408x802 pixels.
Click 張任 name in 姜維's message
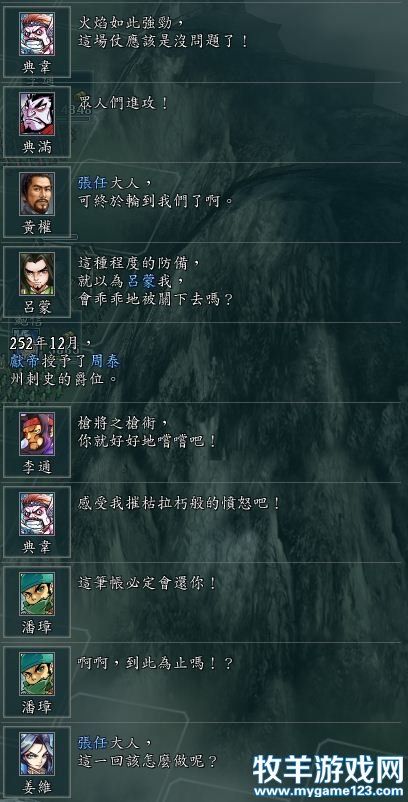click(x=93, y=743)
